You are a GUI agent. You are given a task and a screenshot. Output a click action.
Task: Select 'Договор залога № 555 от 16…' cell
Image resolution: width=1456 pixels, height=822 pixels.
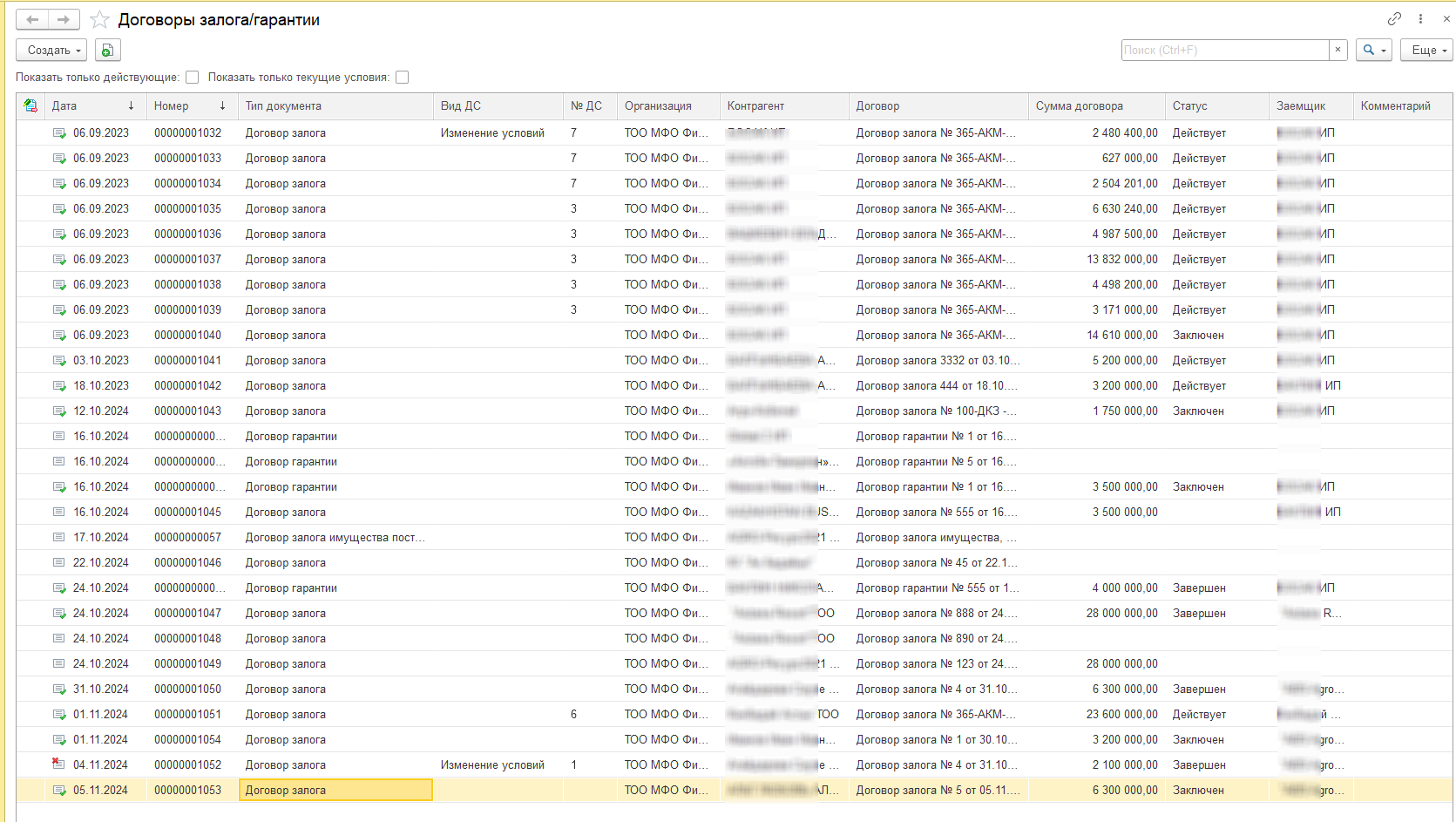pyautogui.click(x=938, y=512)
